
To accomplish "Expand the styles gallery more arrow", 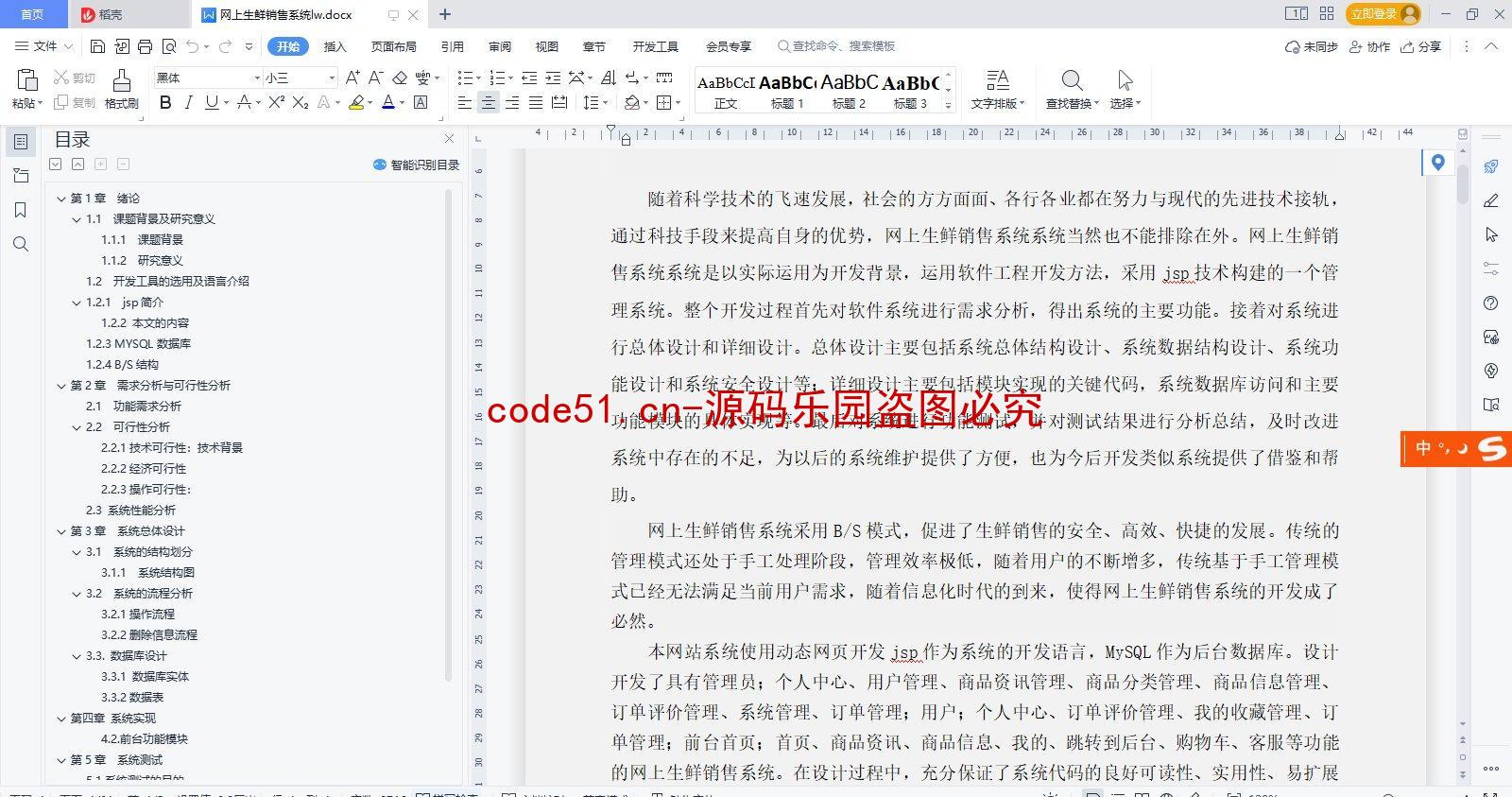I will click(x=949, y=105).
